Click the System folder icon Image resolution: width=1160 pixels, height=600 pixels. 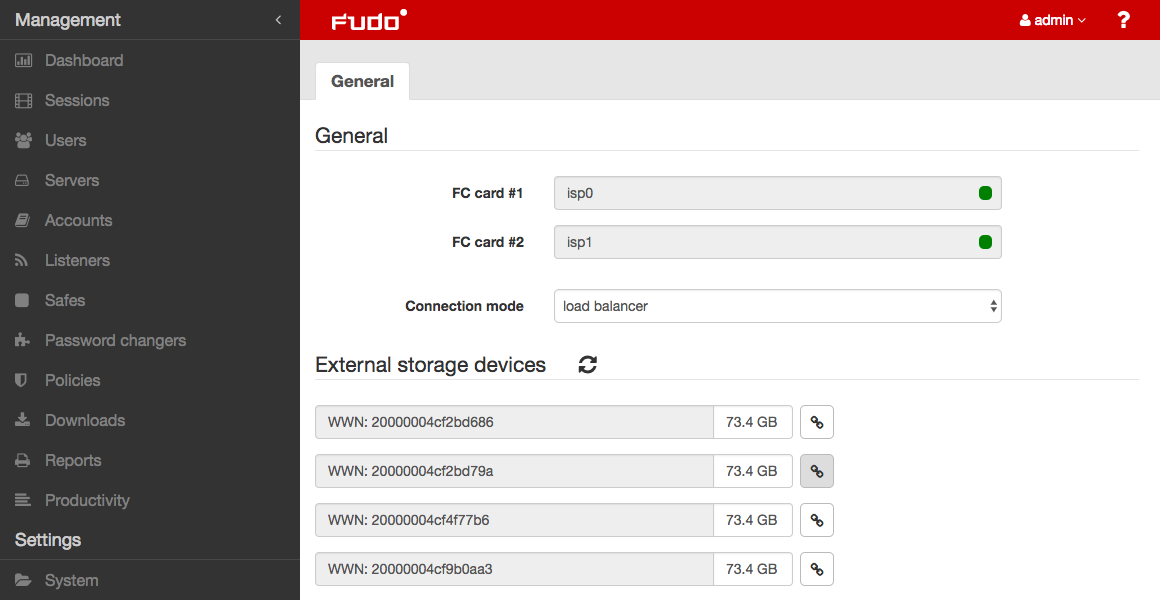click(x=23, y=580)
